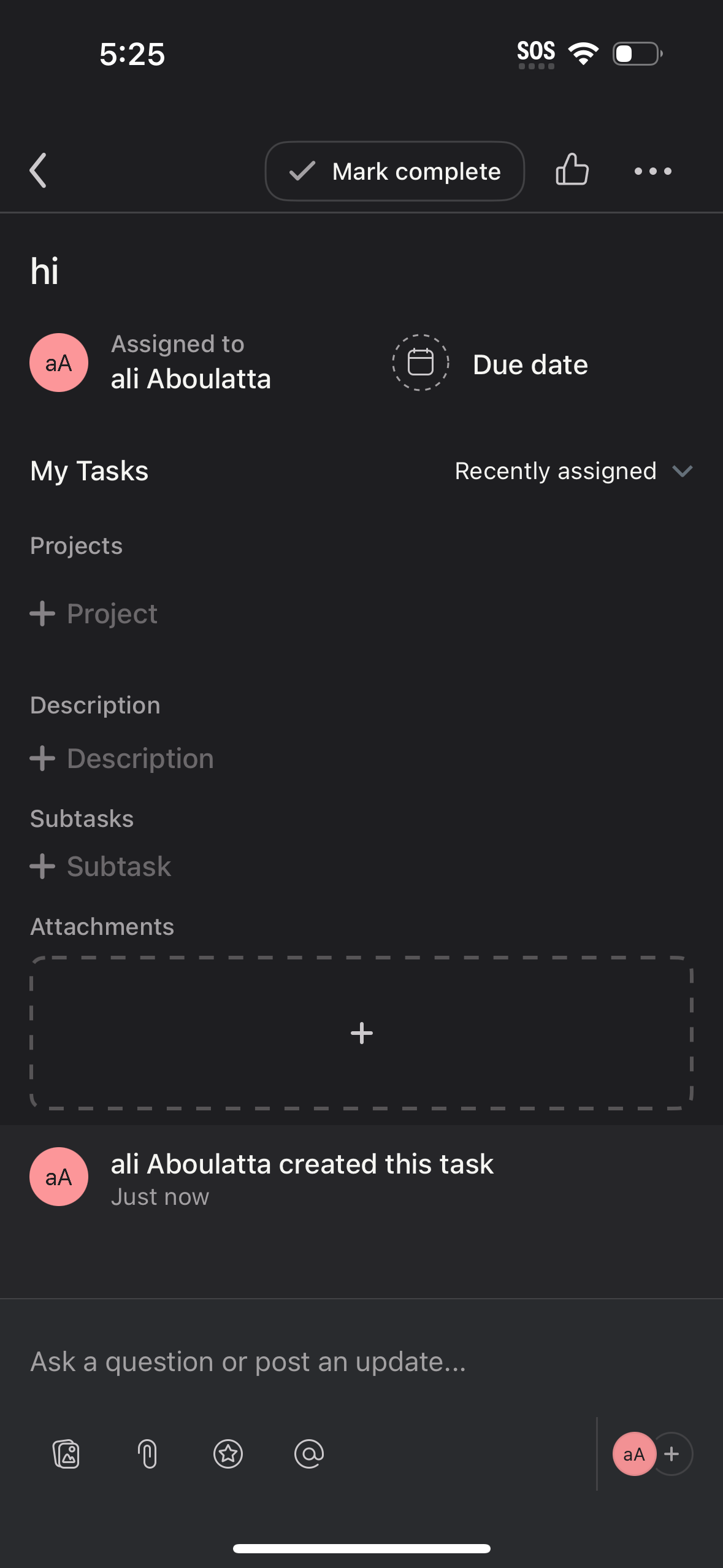Tap ali Aboulatta's pink avatar in activity
Viewport: 723px width, 1568px height.
58,1176
